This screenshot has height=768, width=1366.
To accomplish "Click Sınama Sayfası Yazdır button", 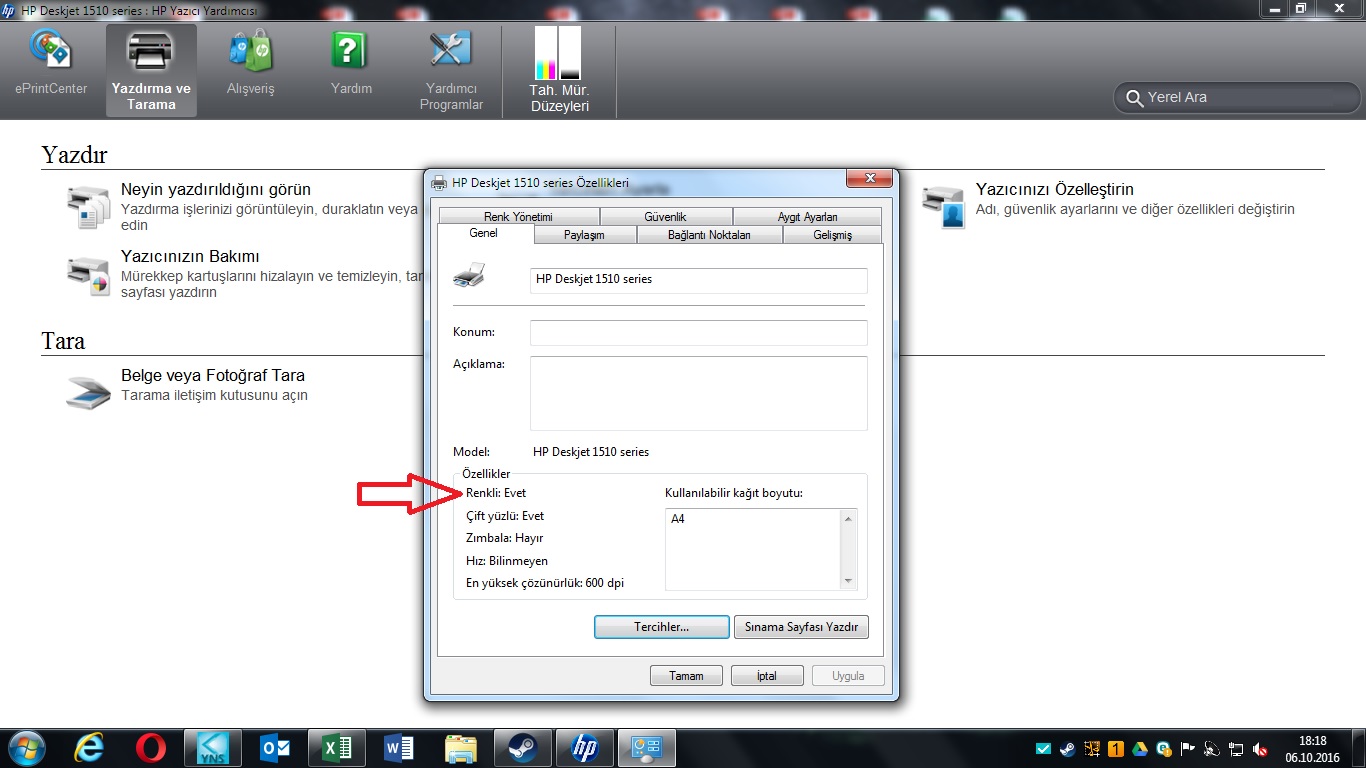I will tap(801, 627).
